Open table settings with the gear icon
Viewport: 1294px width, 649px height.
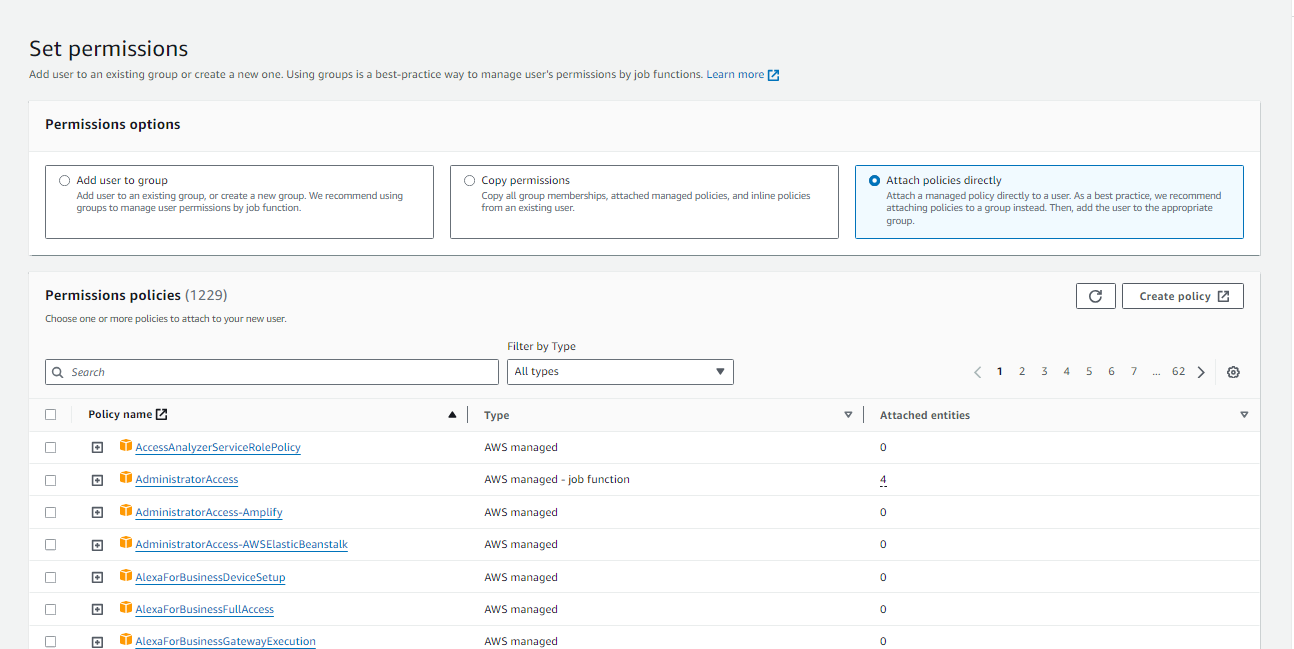1233,371
